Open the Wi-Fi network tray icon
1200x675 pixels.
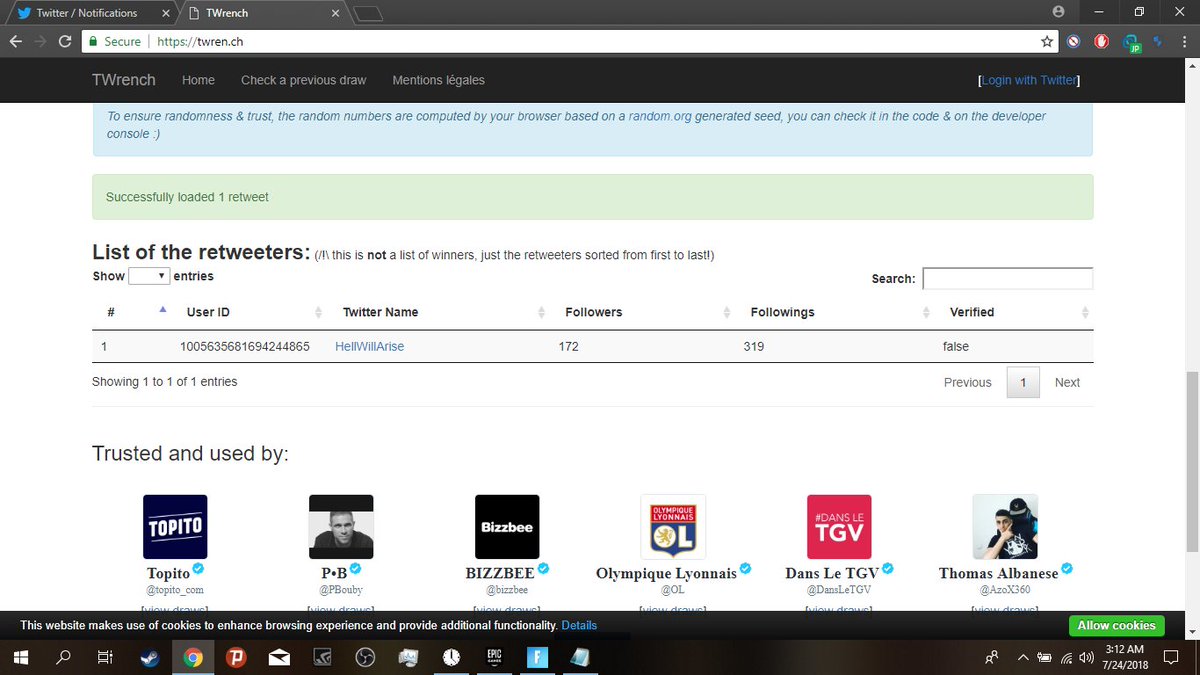1066,657
